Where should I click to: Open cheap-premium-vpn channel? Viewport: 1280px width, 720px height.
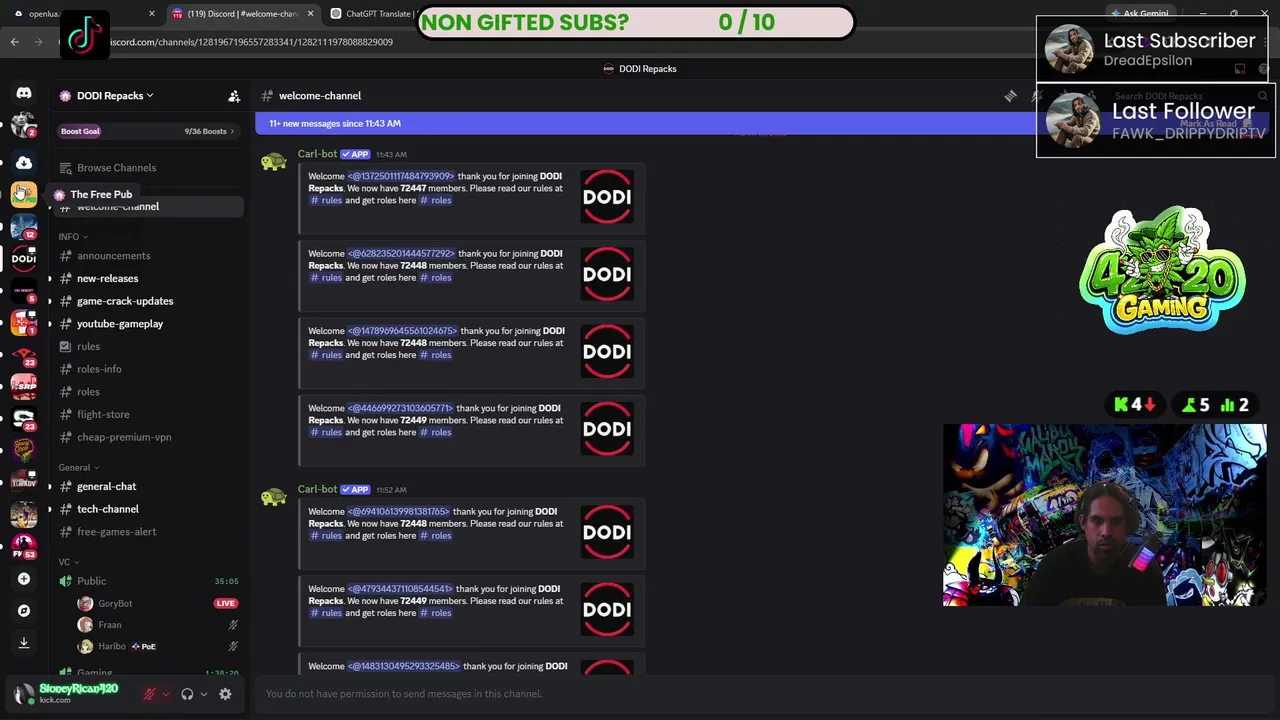(148, 437)
